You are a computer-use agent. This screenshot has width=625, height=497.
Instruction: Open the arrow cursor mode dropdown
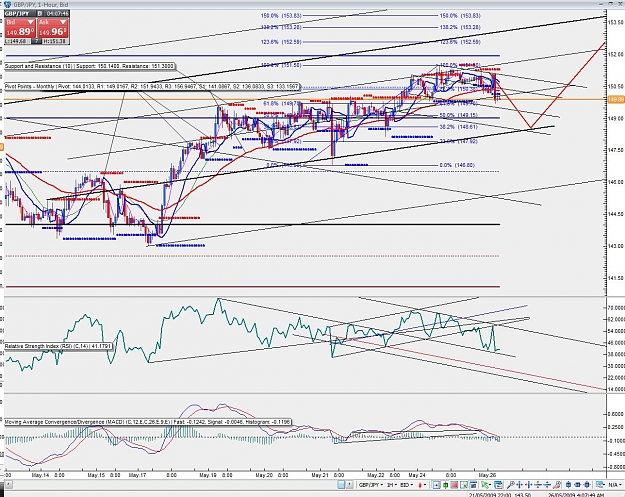tap(486, 485)
